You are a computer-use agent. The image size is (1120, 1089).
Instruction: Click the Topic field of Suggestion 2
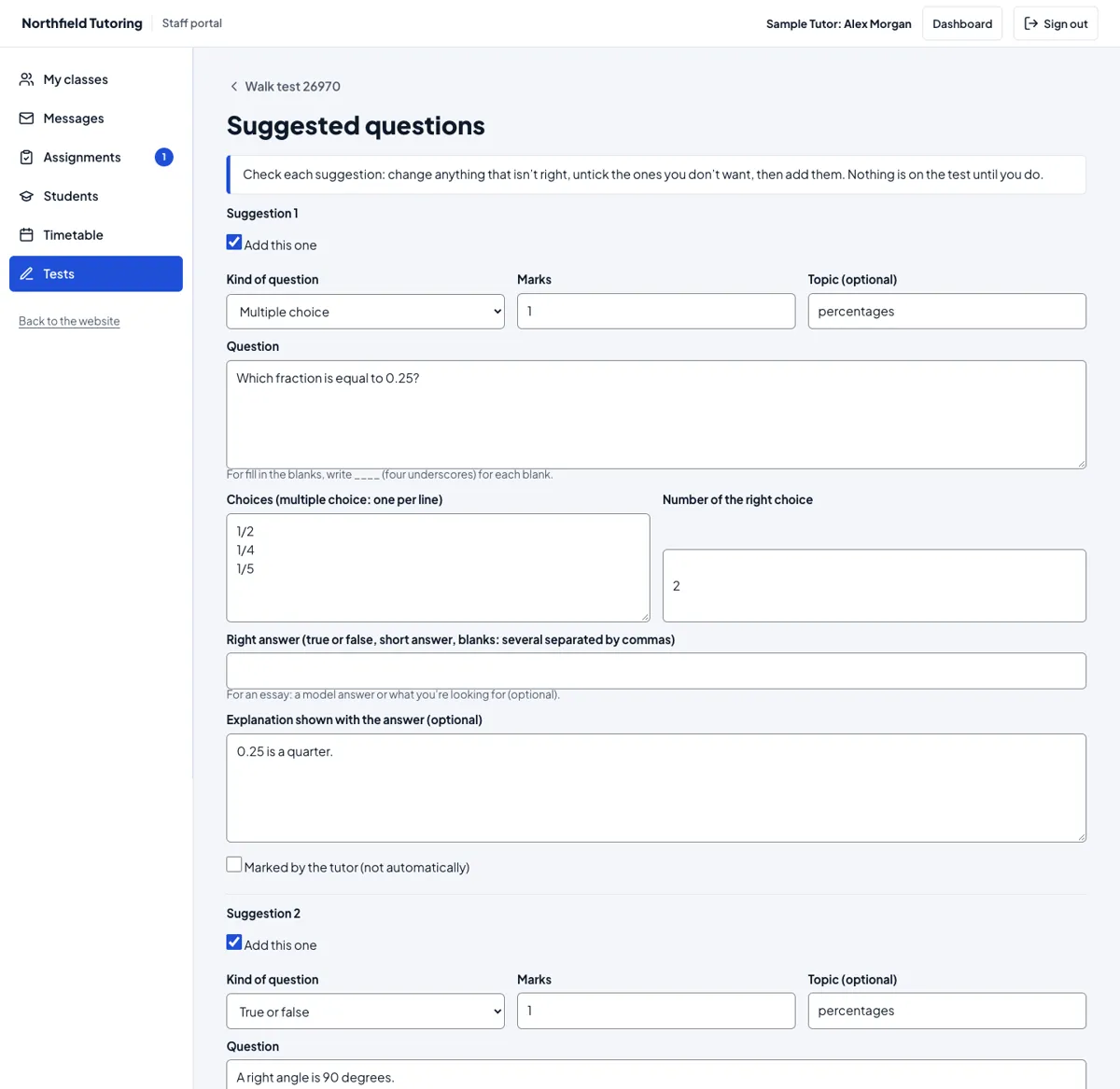[x=947, y=1011]
